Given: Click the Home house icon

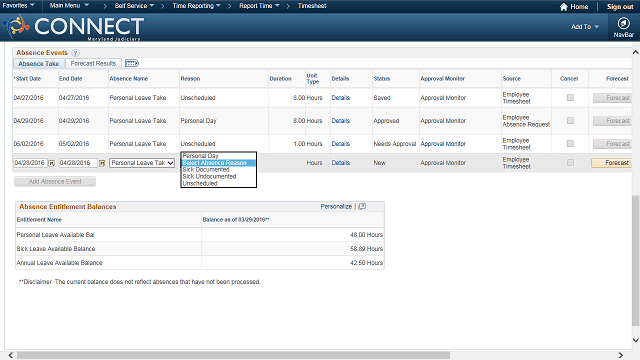Looking at the screenshot, I should pyautogui.click(x=564, y=7).
